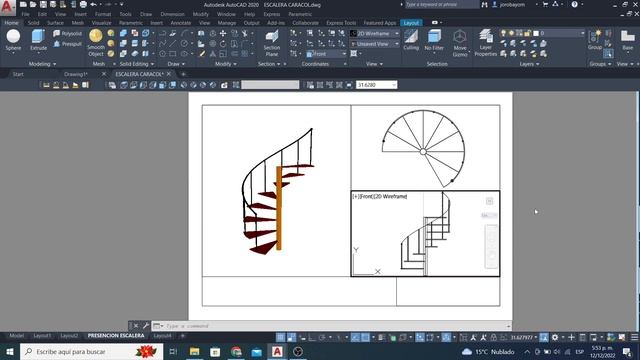Click the 15°C Nublado weather widget
Image resolution: width=640 pixels, height=360 pixels.
coord(488,351)
